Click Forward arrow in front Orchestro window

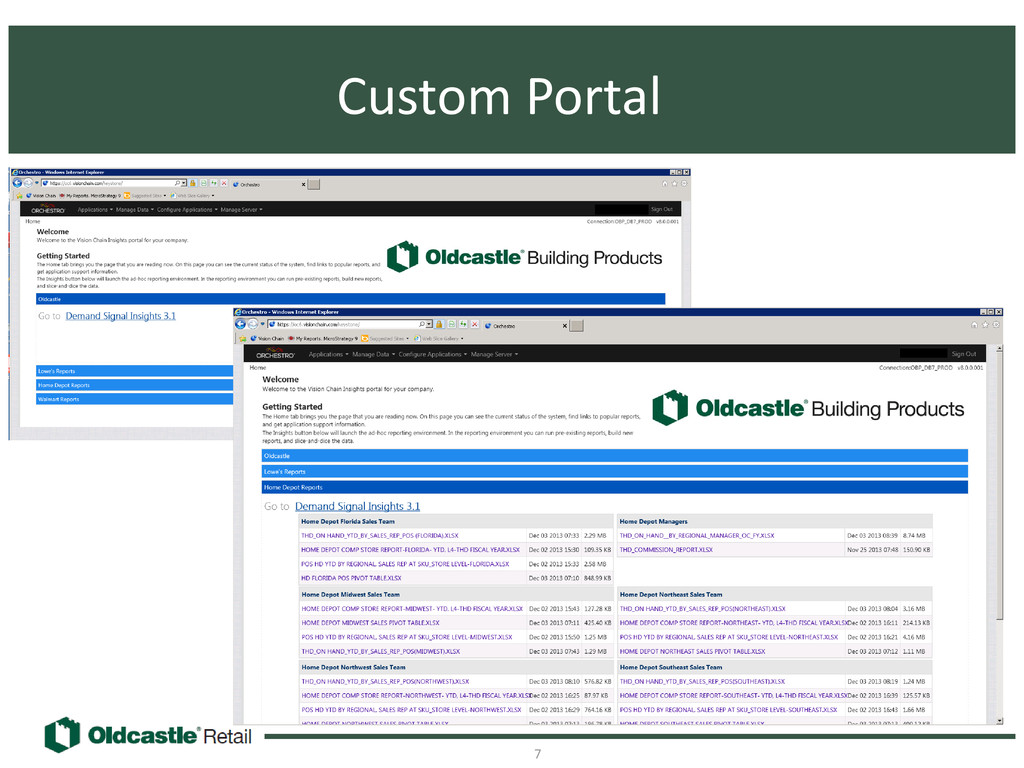click(253, 324)
